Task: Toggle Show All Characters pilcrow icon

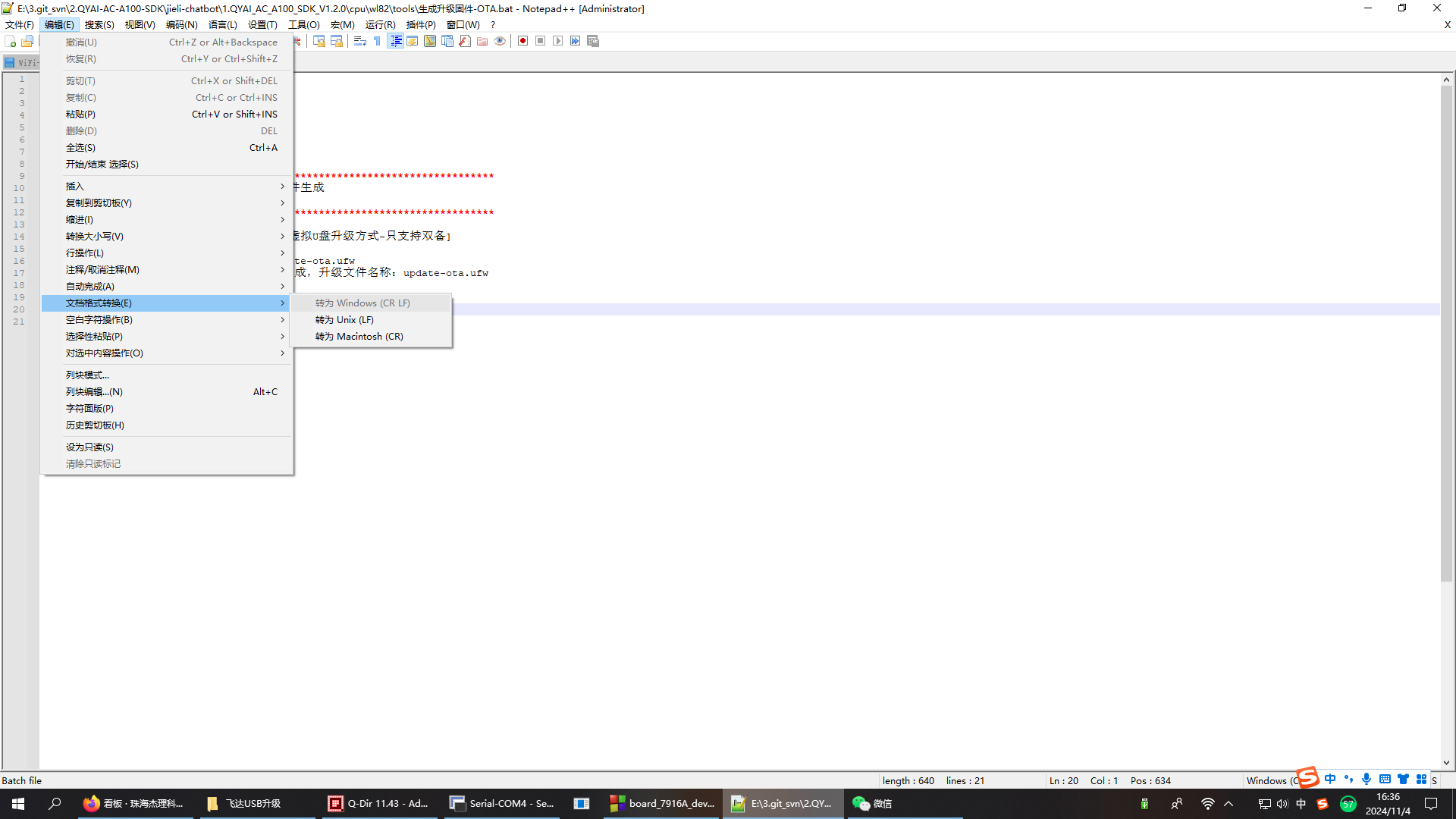Action: coord(378,41)
